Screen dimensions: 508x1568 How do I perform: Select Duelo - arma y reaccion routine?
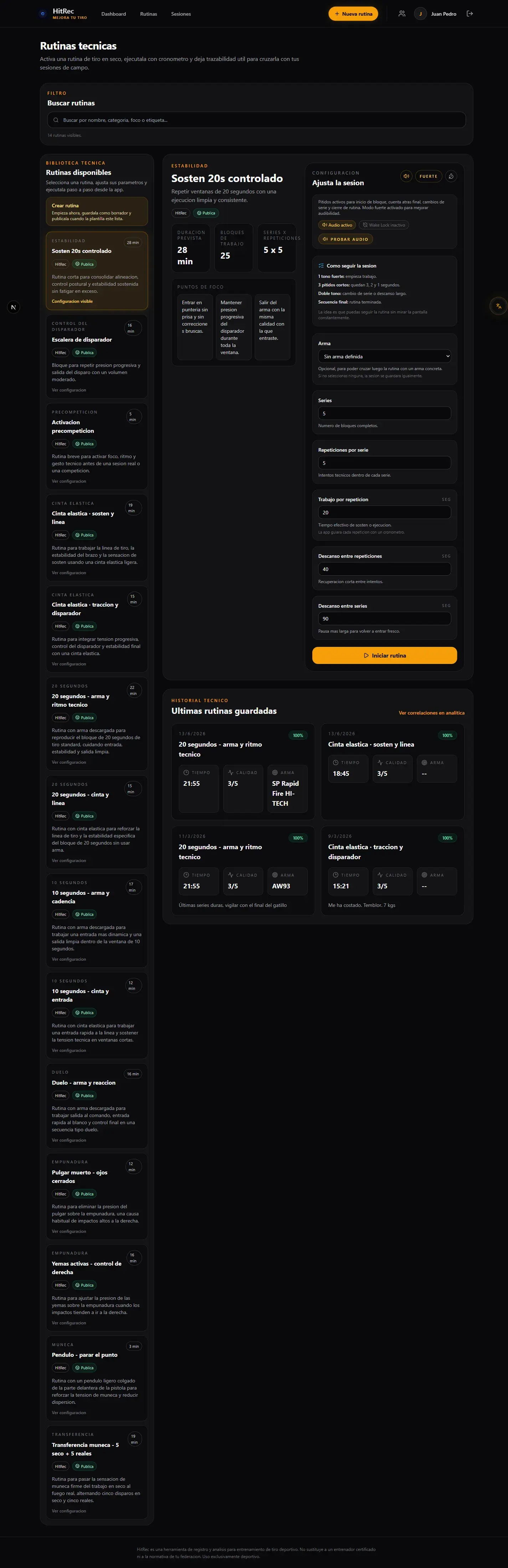97,1106
